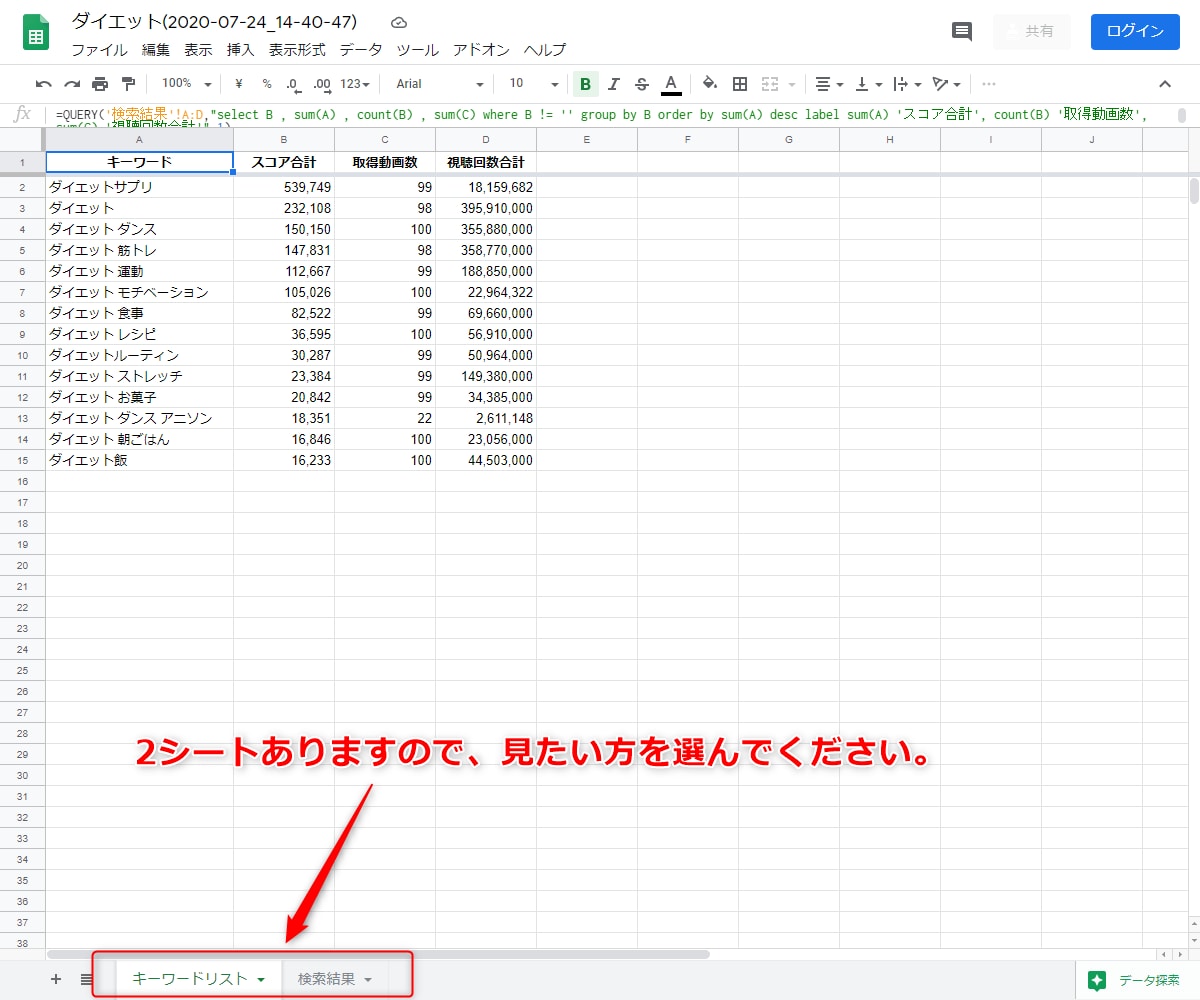Open the キーワードリスト tab dropdown arrow

[261, 980]
